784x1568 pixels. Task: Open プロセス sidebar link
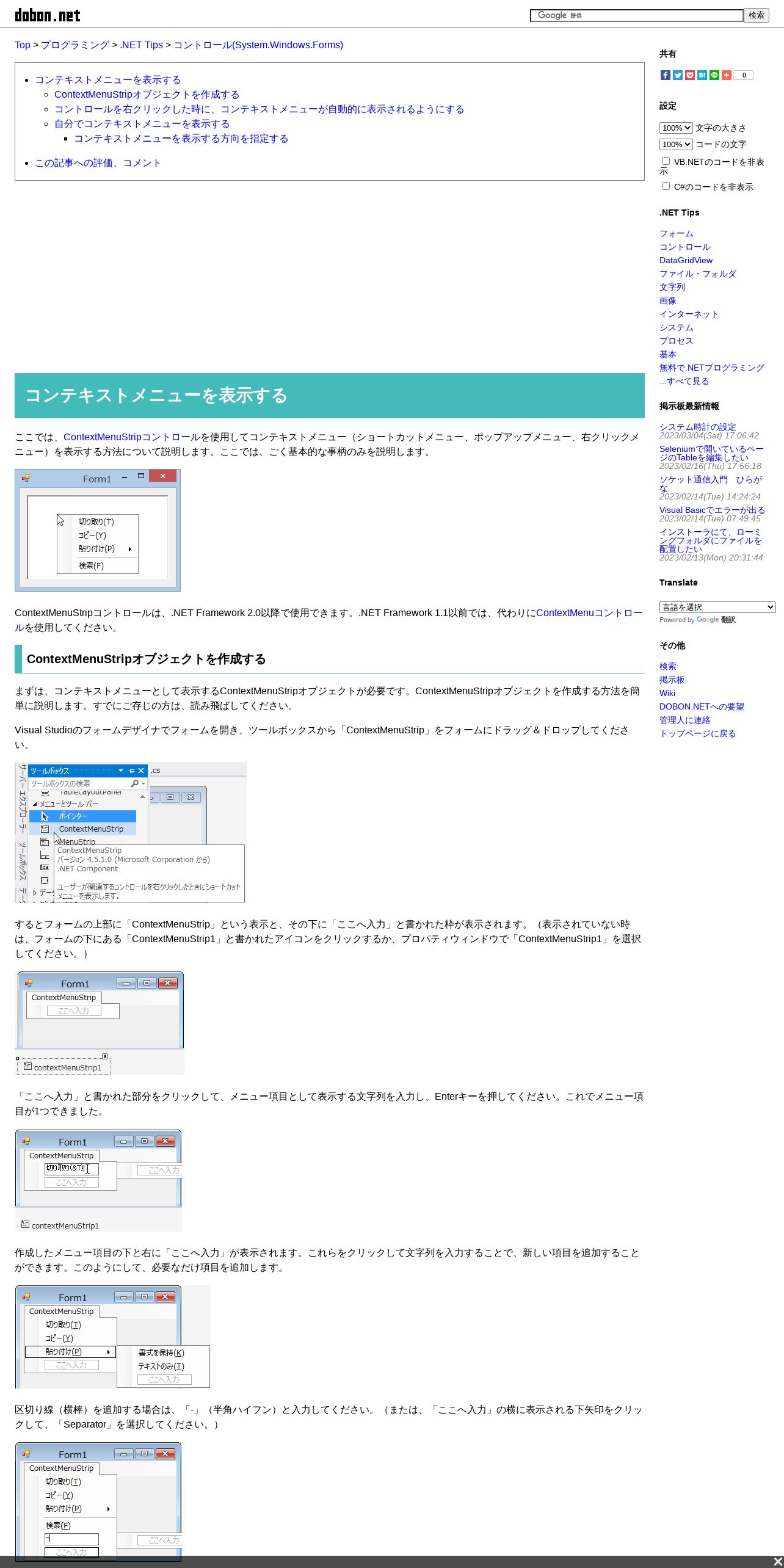point(676,341)
